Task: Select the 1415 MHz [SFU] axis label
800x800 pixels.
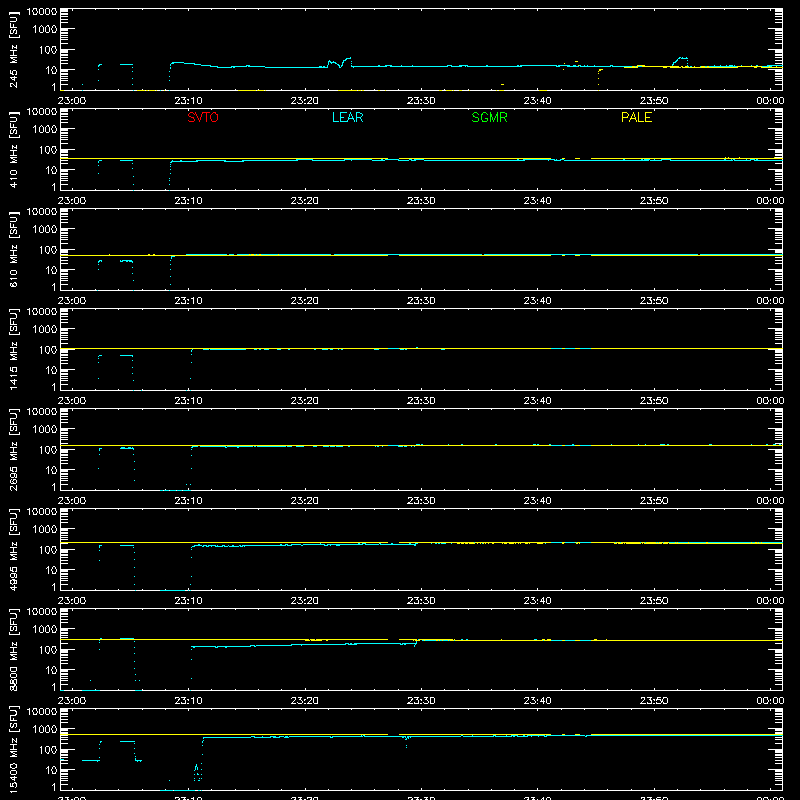Action: click(x=14, y=349)
